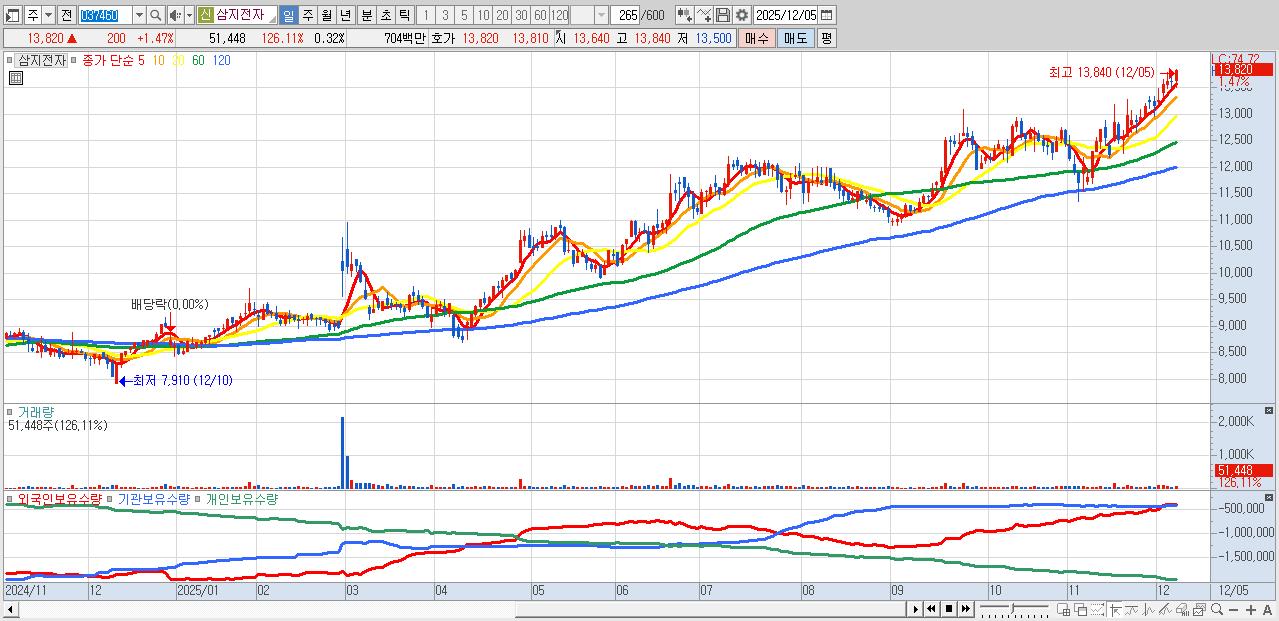Viewport: 1279px width, 621px height.
Task: Expand the stock code history dropdown
Action: pos(139,15)
